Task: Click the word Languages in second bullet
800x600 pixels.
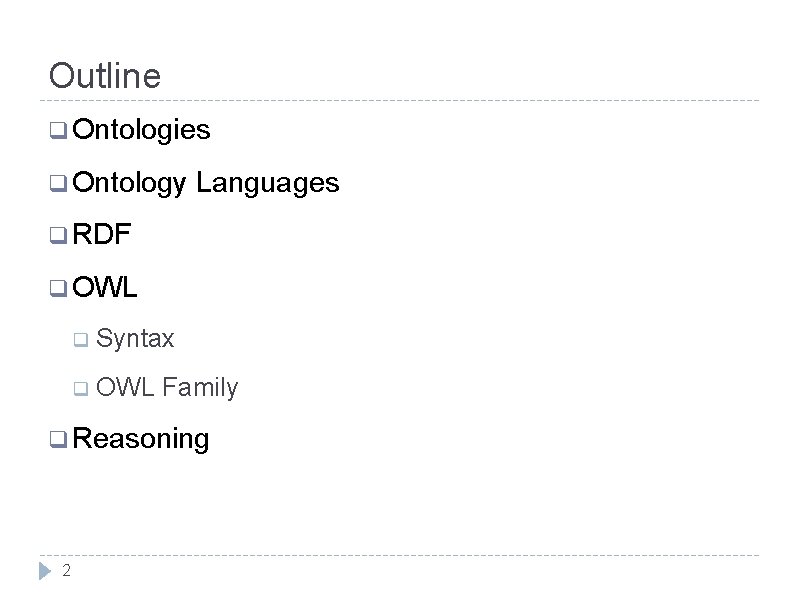Action: click(x=268, y=183)
